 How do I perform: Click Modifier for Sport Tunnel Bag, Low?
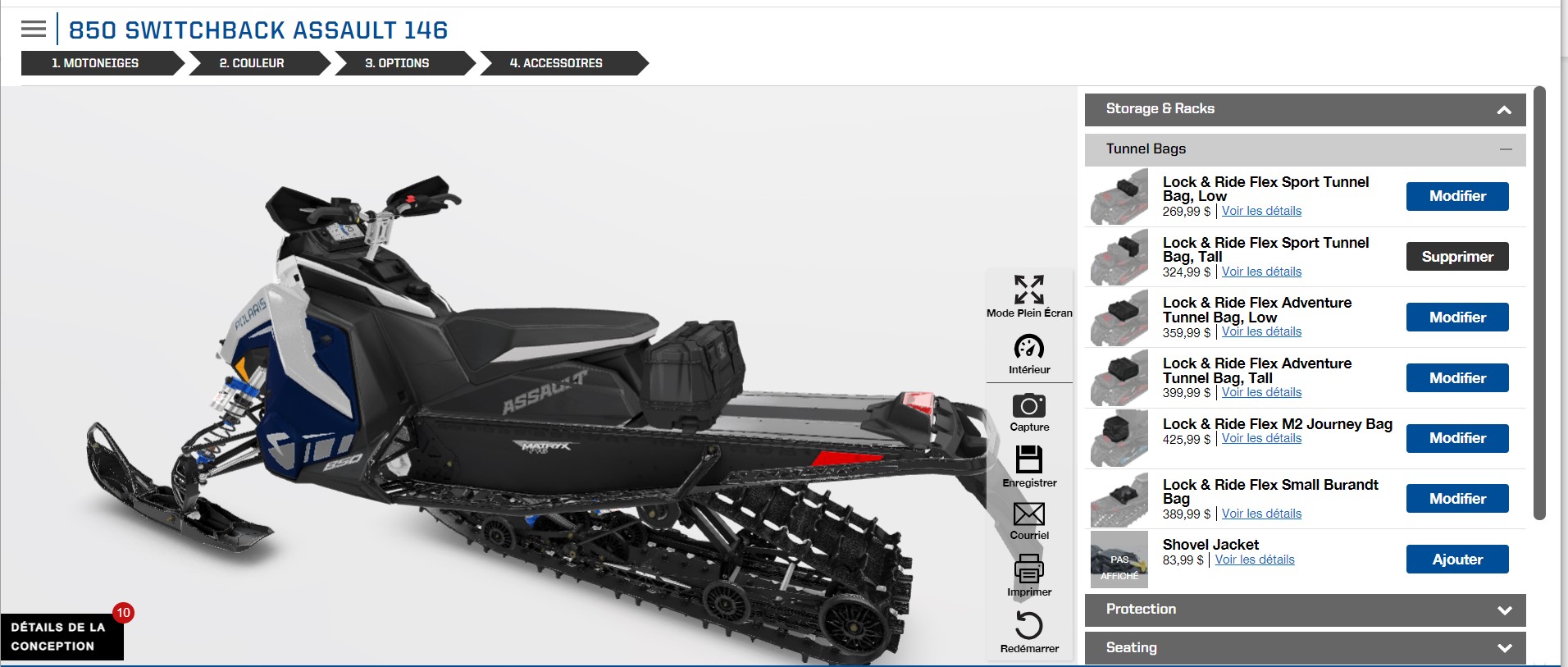(1457, 196)
